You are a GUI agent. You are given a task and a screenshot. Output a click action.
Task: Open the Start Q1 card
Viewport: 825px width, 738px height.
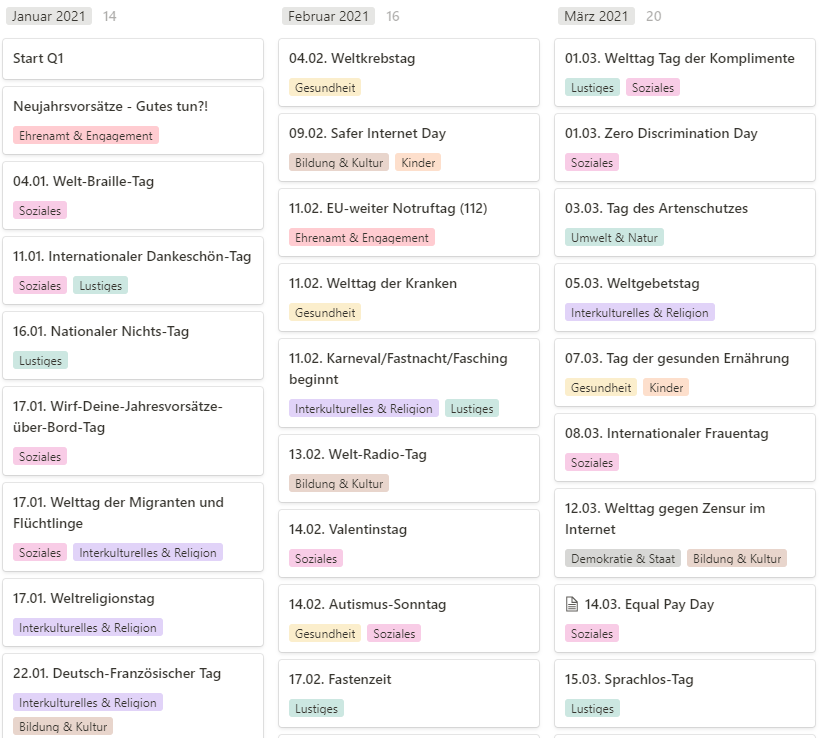coord(133,59)
